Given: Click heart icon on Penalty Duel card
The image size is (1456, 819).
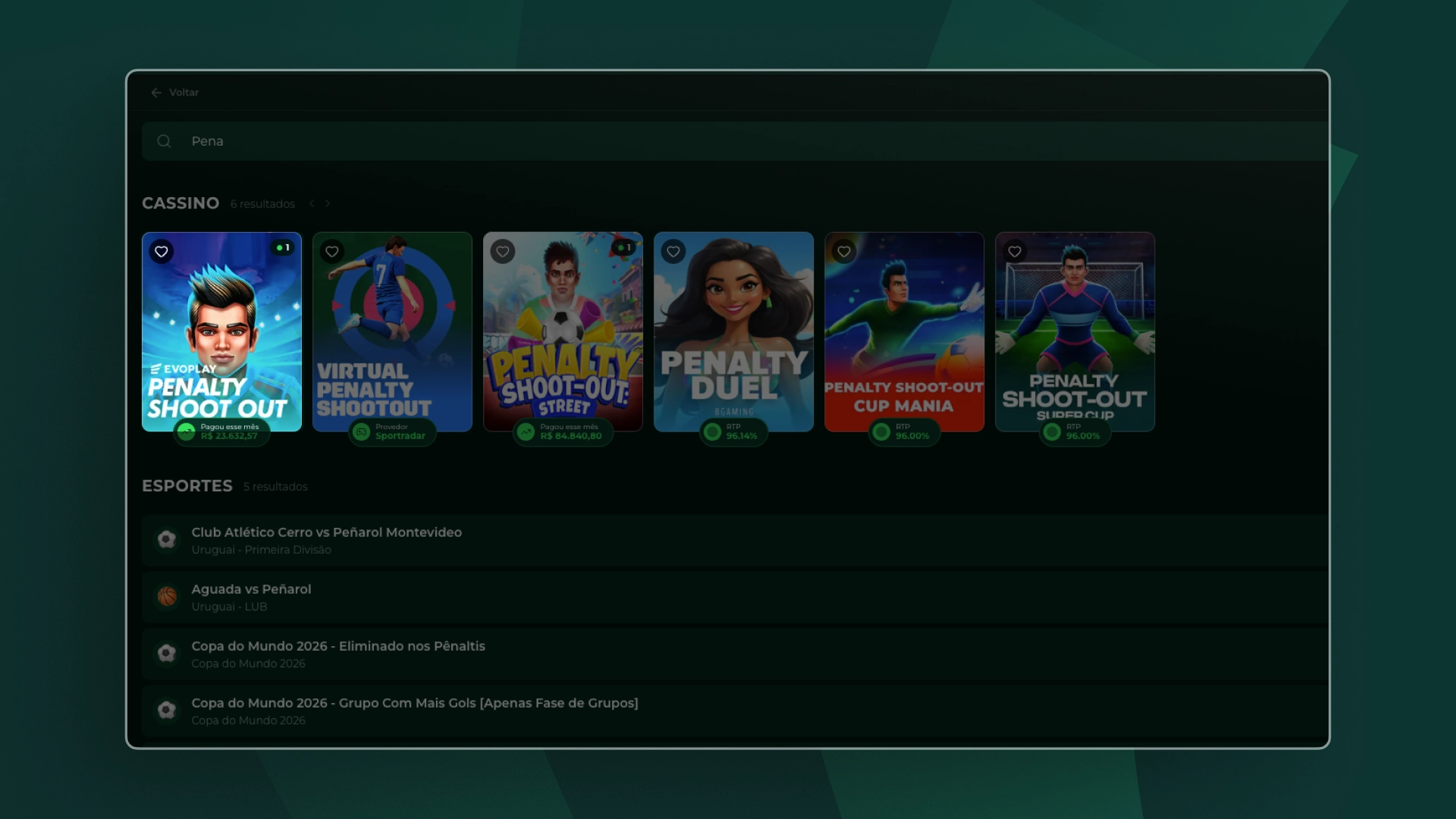Looking at the screenshot, I should 673,251.
